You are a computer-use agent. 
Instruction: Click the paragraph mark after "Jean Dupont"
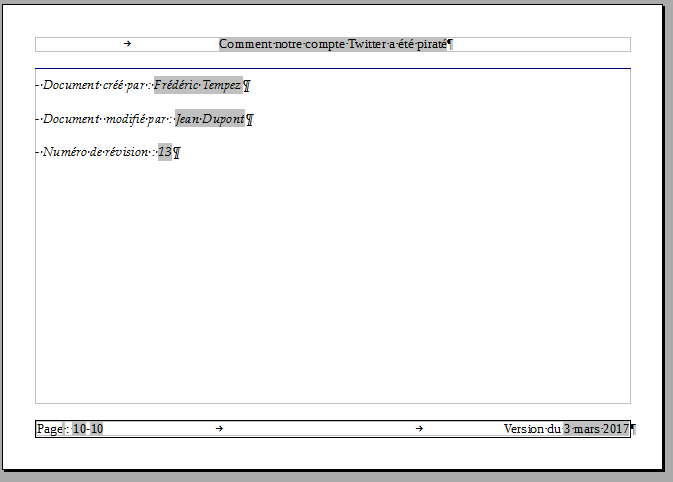[250, 121]
